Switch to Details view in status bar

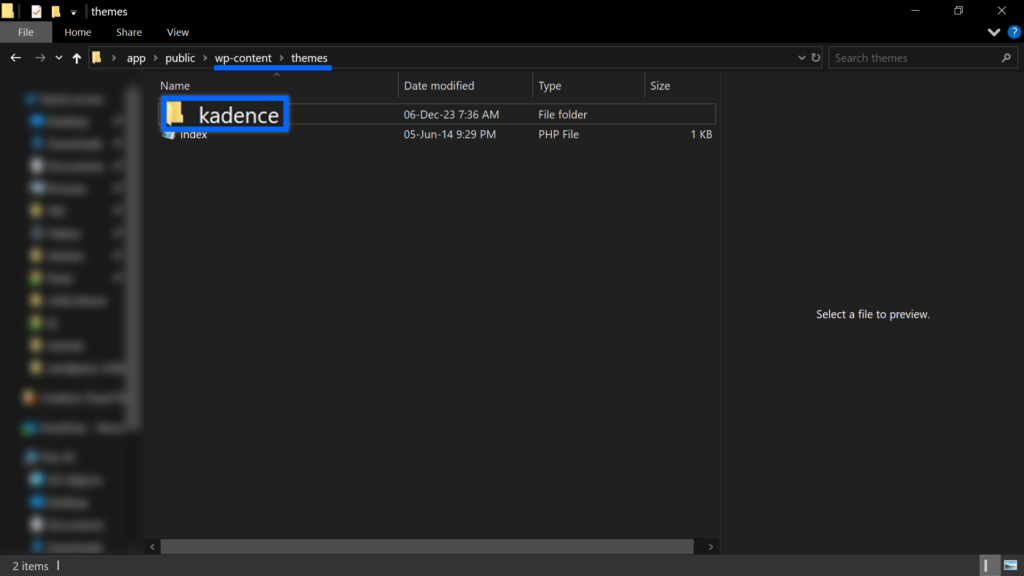click(x=989, y=566)
